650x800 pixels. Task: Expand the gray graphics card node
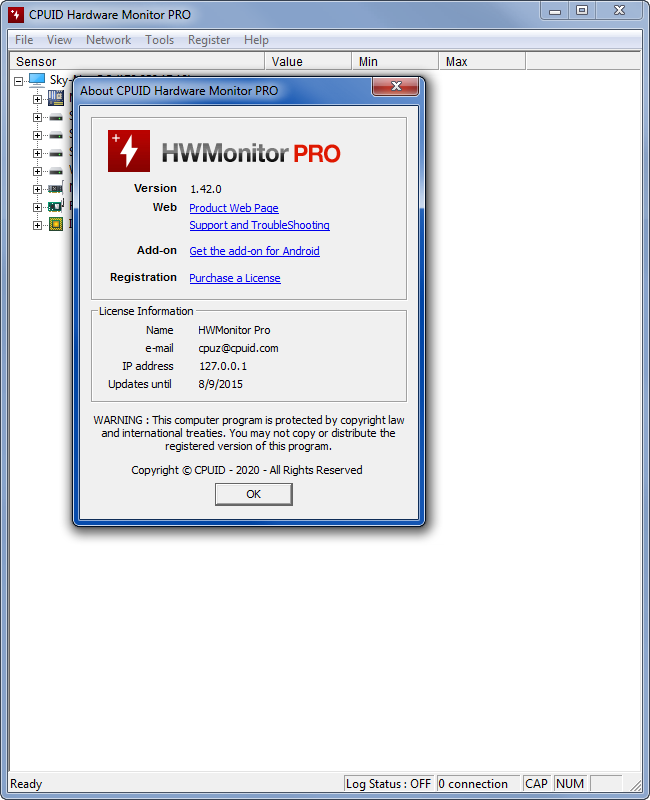[37, 189]
